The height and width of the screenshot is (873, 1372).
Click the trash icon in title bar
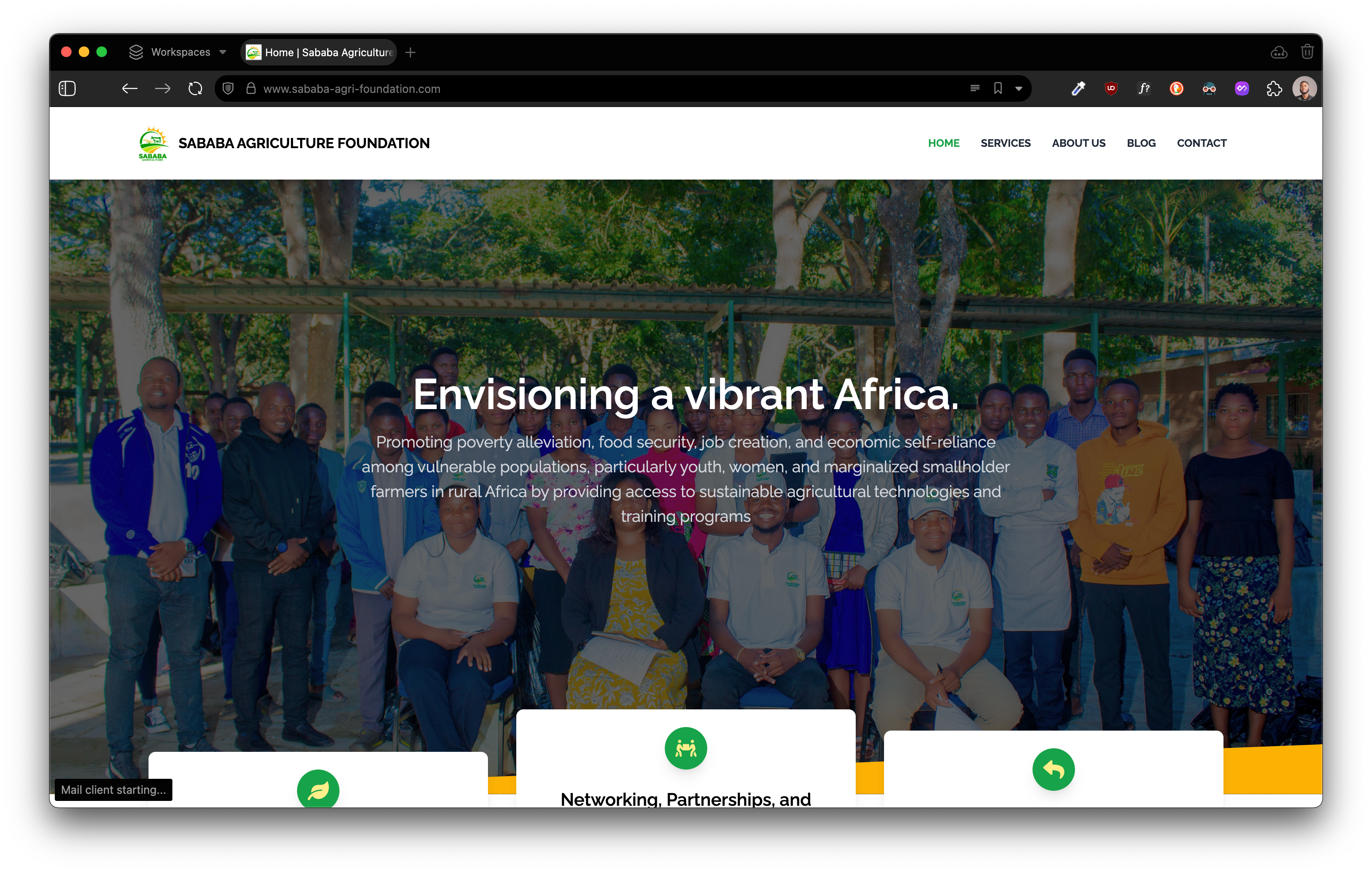click(x=1307, y=52)
